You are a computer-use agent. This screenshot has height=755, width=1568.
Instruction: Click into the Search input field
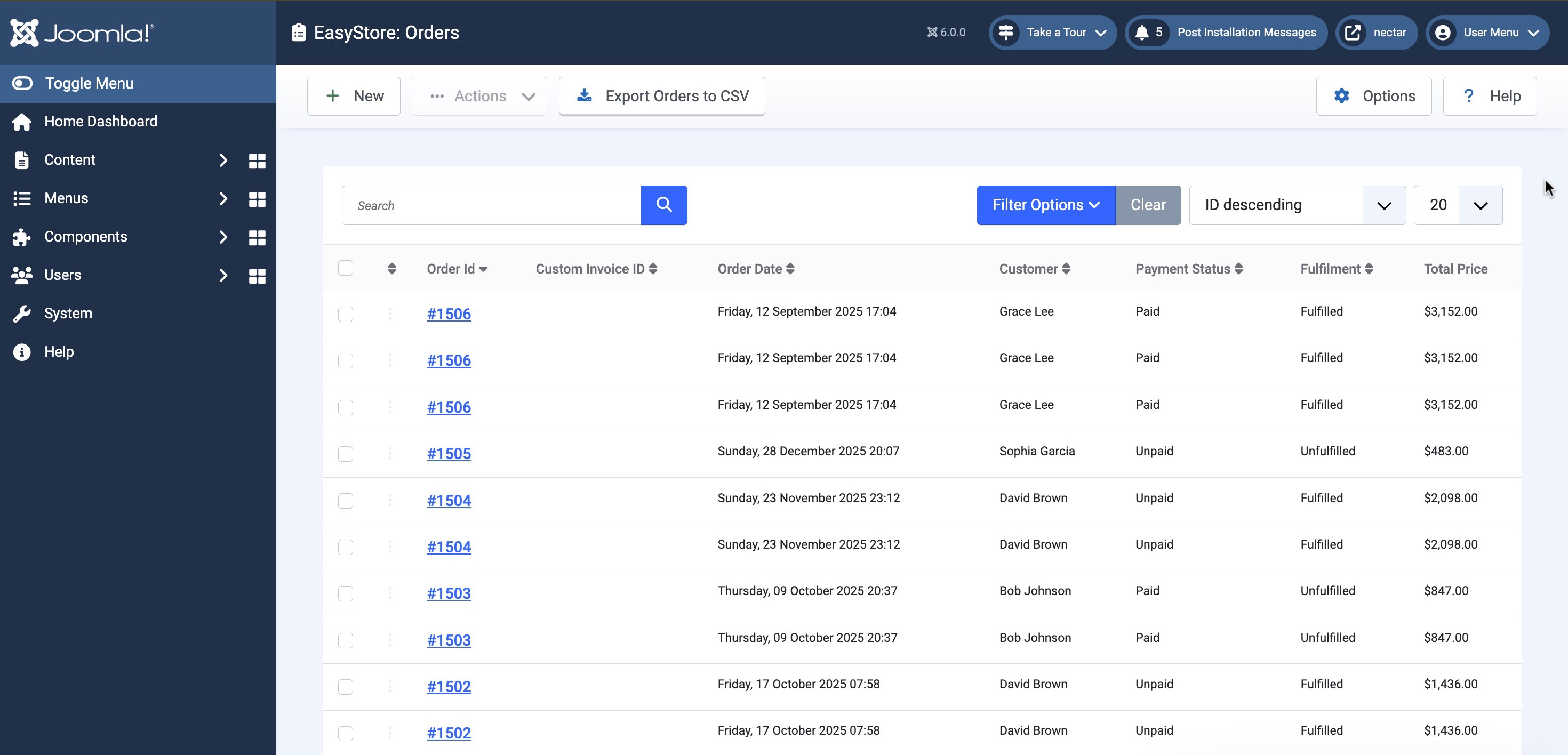[491, 205]
